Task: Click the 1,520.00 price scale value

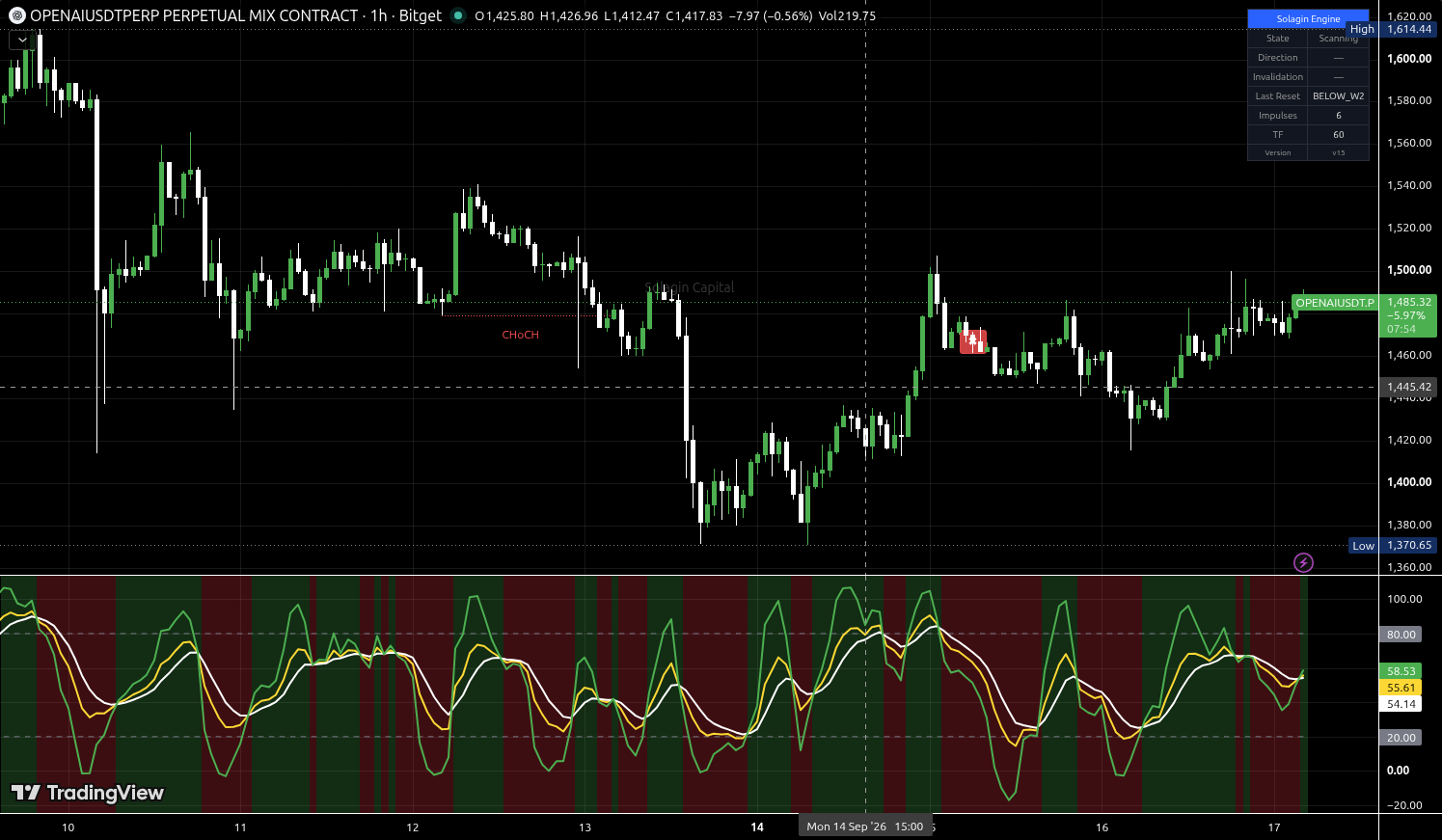Action: 1409,228
